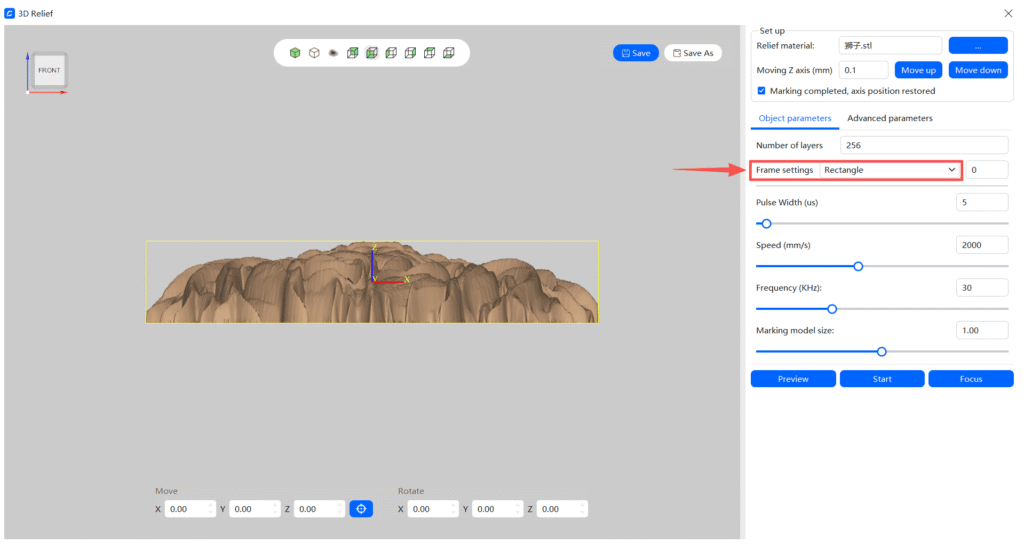Click the Rotate Z value spinner arrows

pyautogui.click(x=583, y=509)
